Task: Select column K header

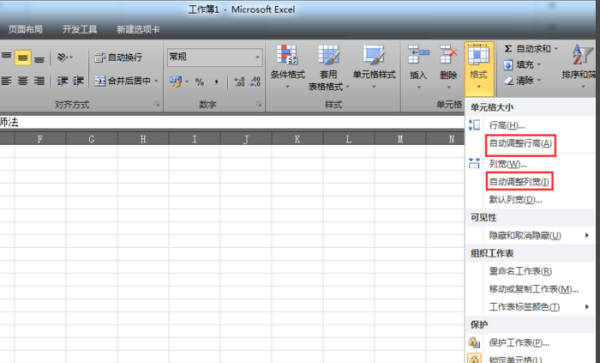Action: 297,139
